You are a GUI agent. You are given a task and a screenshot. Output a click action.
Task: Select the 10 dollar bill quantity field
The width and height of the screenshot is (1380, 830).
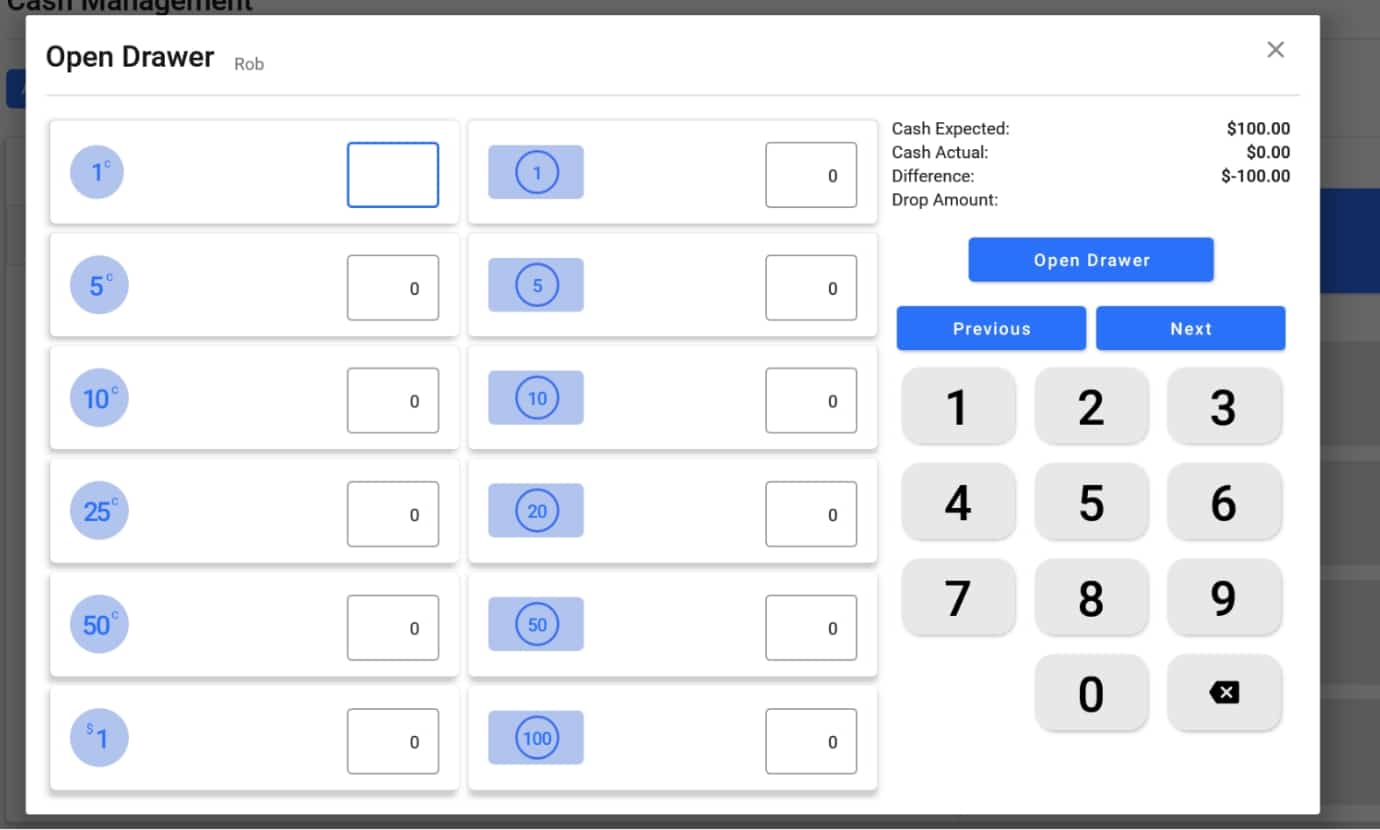(811, 401)
